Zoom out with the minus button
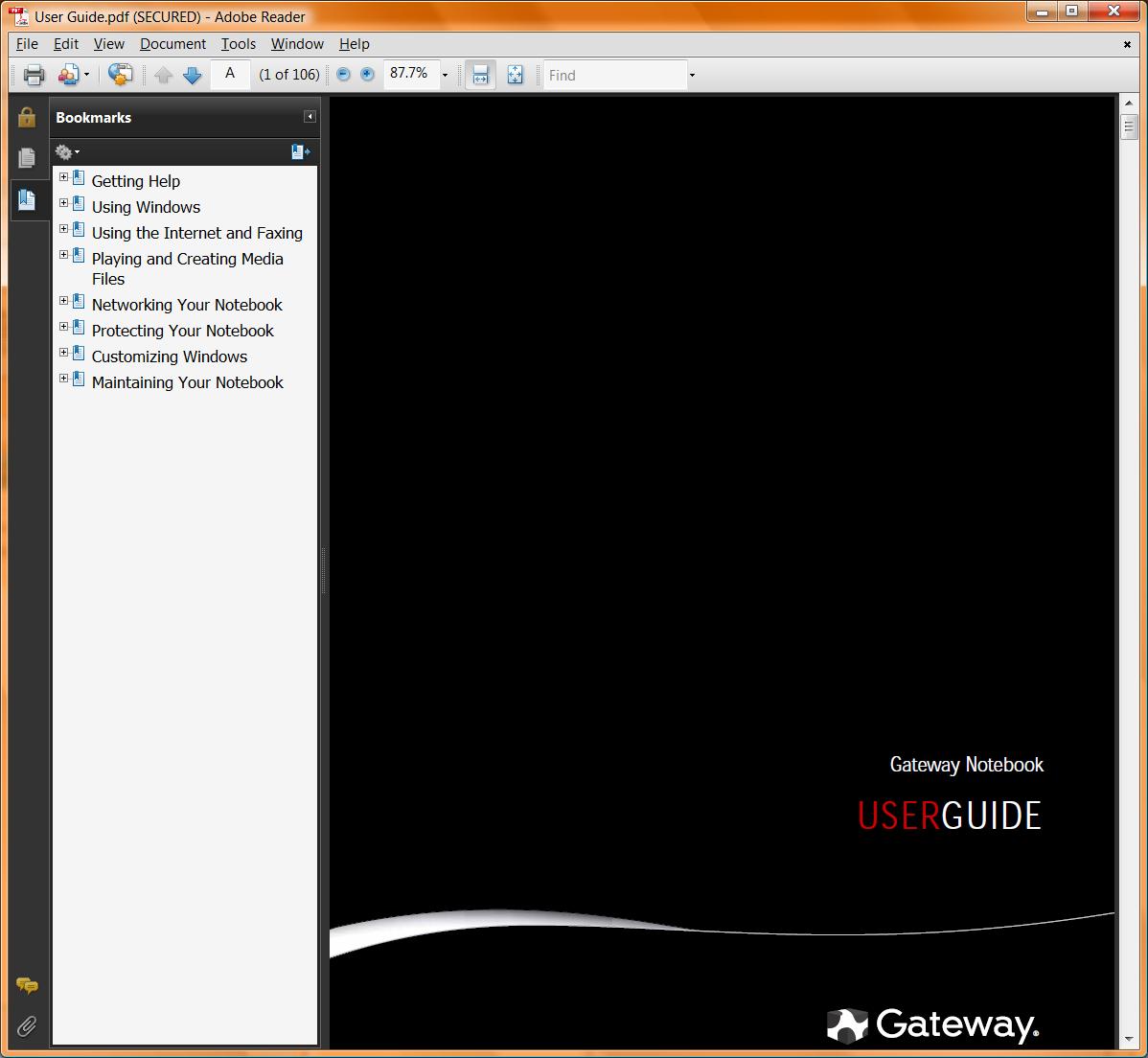The width and height of the screenshot is (1148, 1058). (x=343, y=74)
